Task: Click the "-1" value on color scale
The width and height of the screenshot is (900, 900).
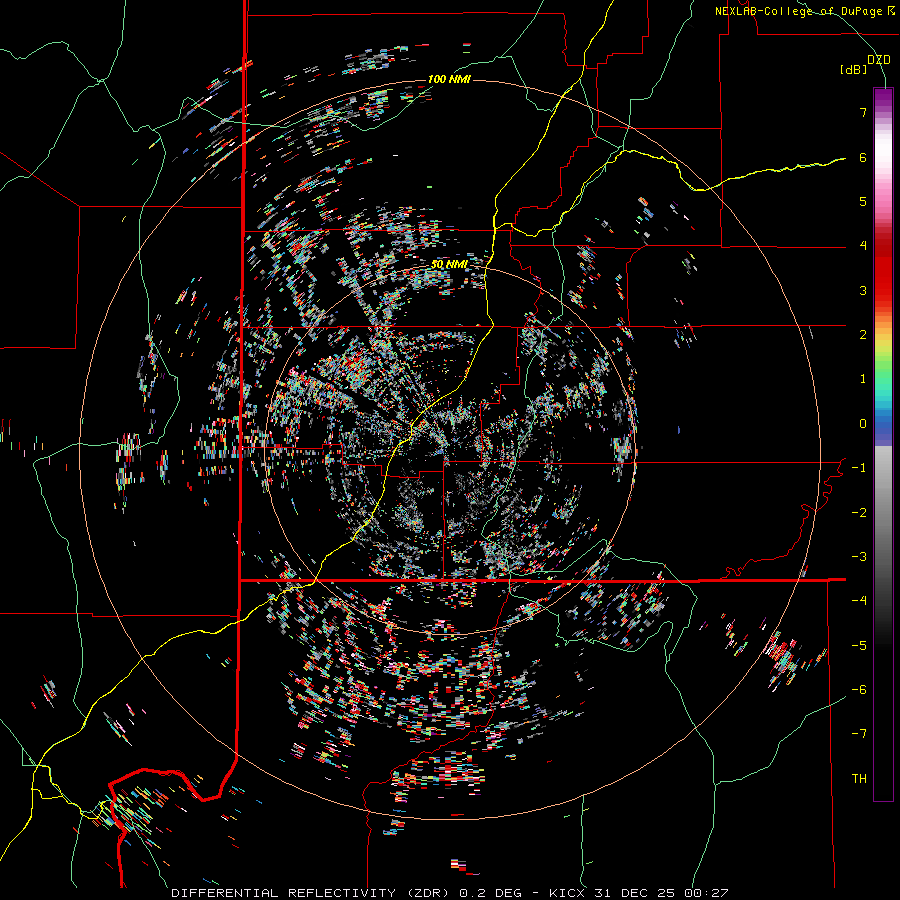Action: [859, 468]
